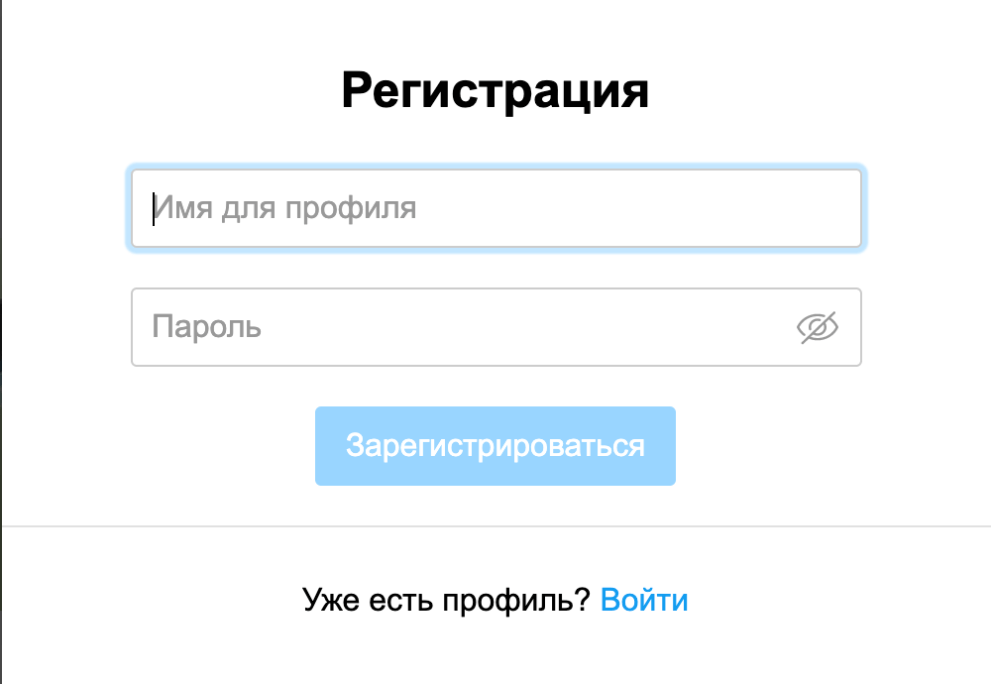Click the horizontal divider below the register button
The image size is (991, 684).
click(495, 525)
